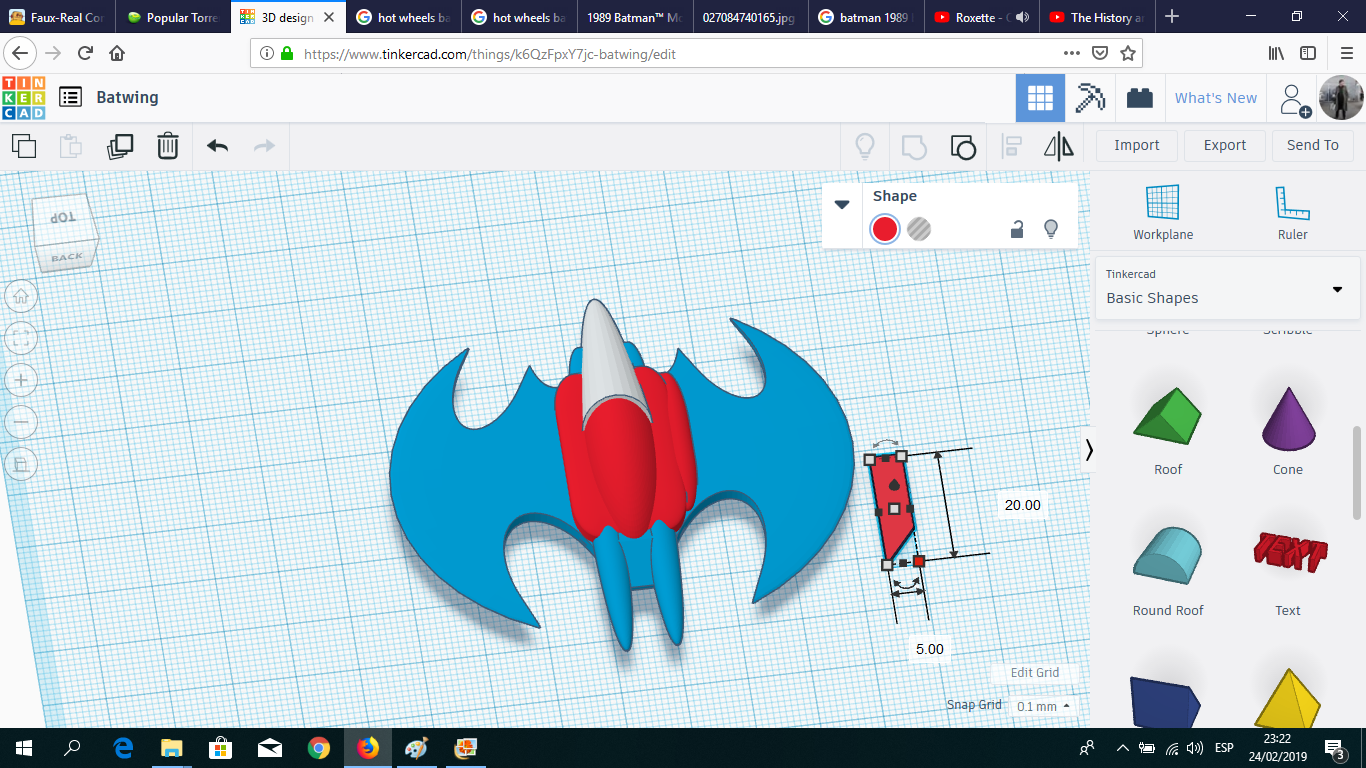1366x768 pixels.
Task: Click the Home view button
Action: [21, 296]
